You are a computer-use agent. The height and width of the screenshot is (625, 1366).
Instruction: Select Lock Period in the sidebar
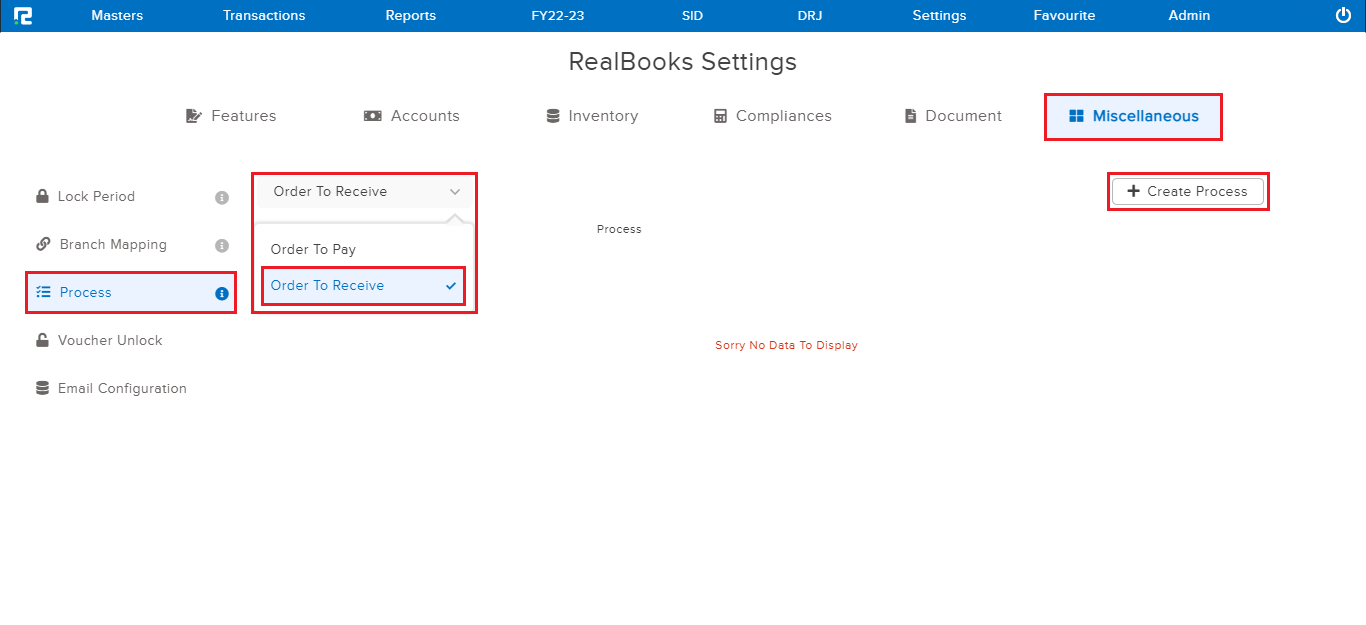(95, 197)
